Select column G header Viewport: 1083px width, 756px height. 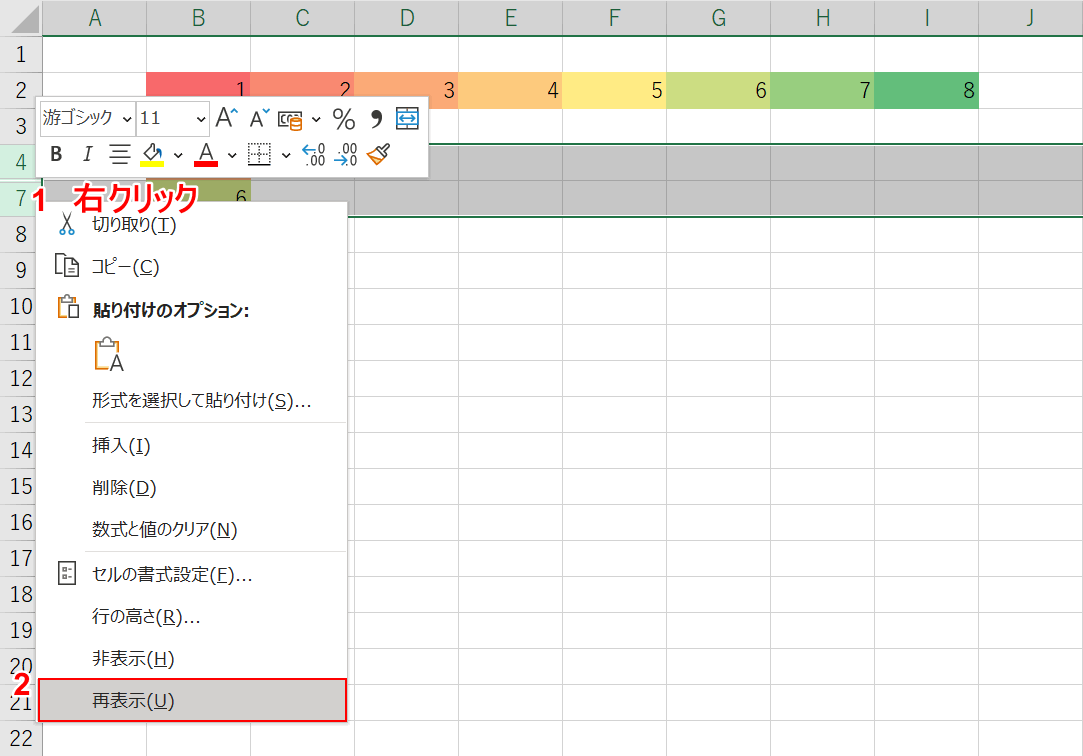pos(718,18)
